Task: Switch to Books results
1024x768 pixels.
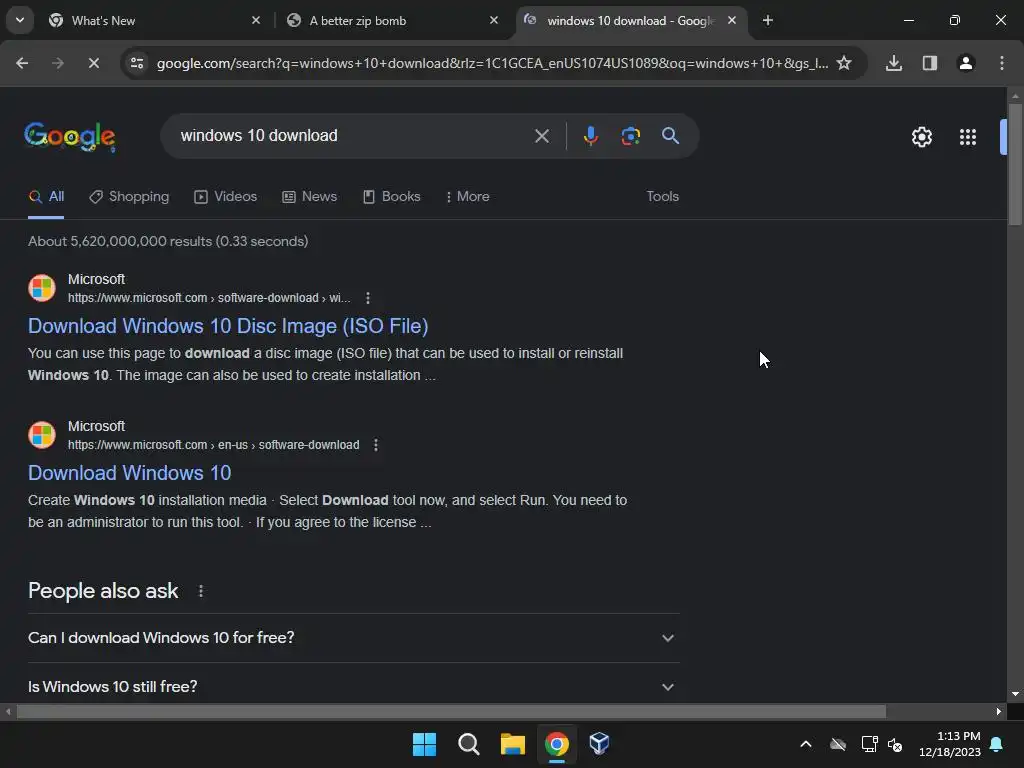Action: pyautogui.click(x=391, y=197)
